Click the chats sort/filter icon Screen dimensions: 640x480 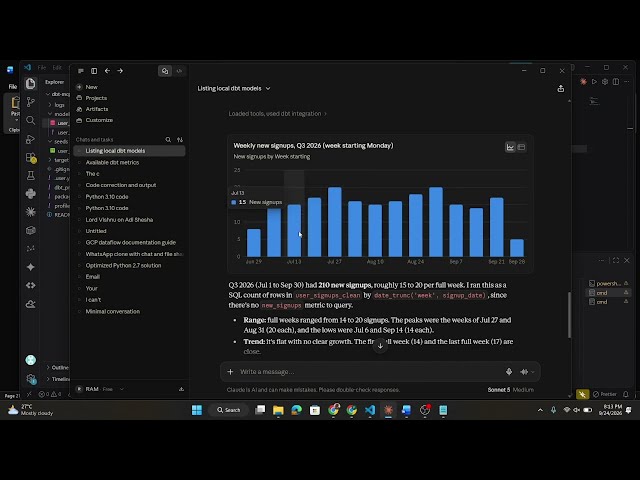pyautogui.click(x=180, y=140)
